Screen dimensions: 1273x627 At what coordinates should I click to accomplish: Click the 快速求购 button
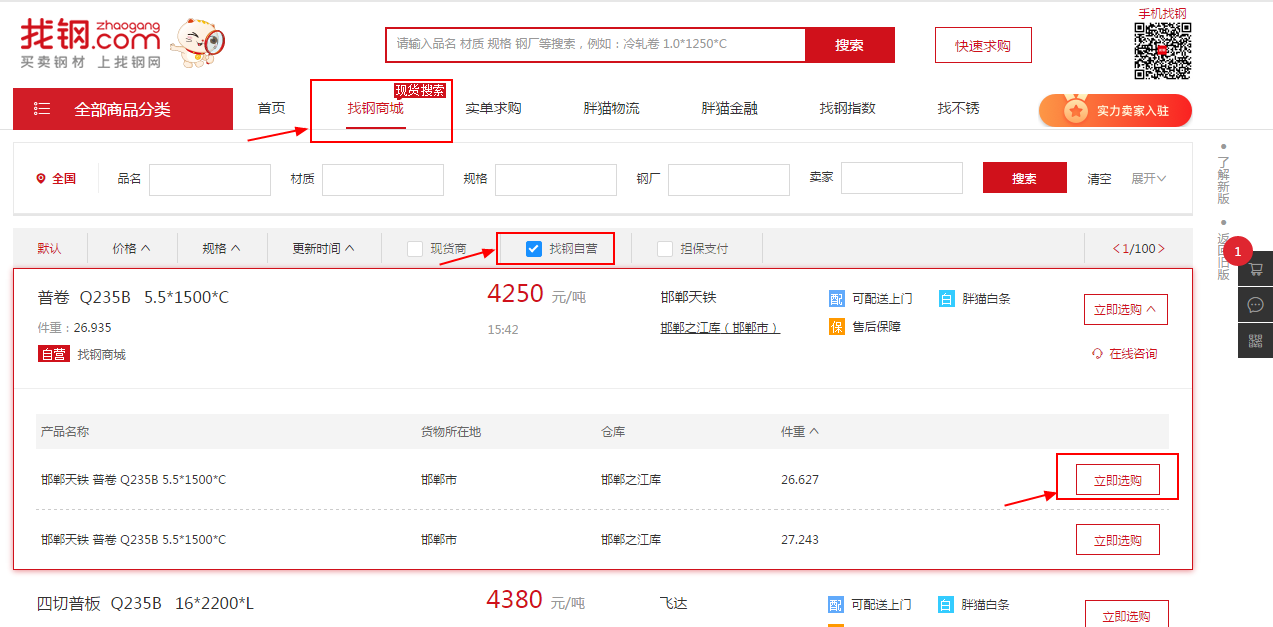click(982, 45)
